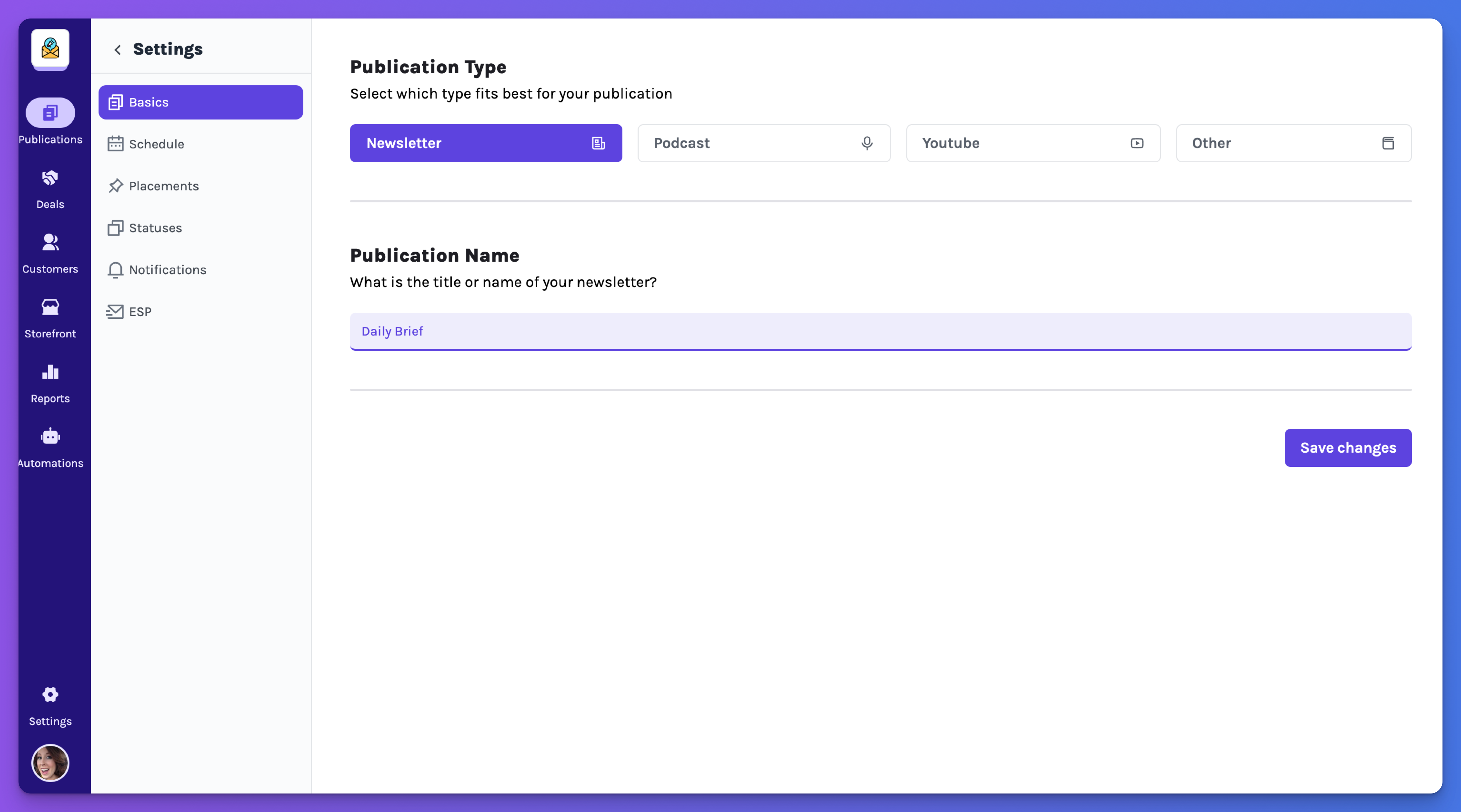1461x812 pixels.
Task: Open Automations robot icon
Action: (51, 436)
